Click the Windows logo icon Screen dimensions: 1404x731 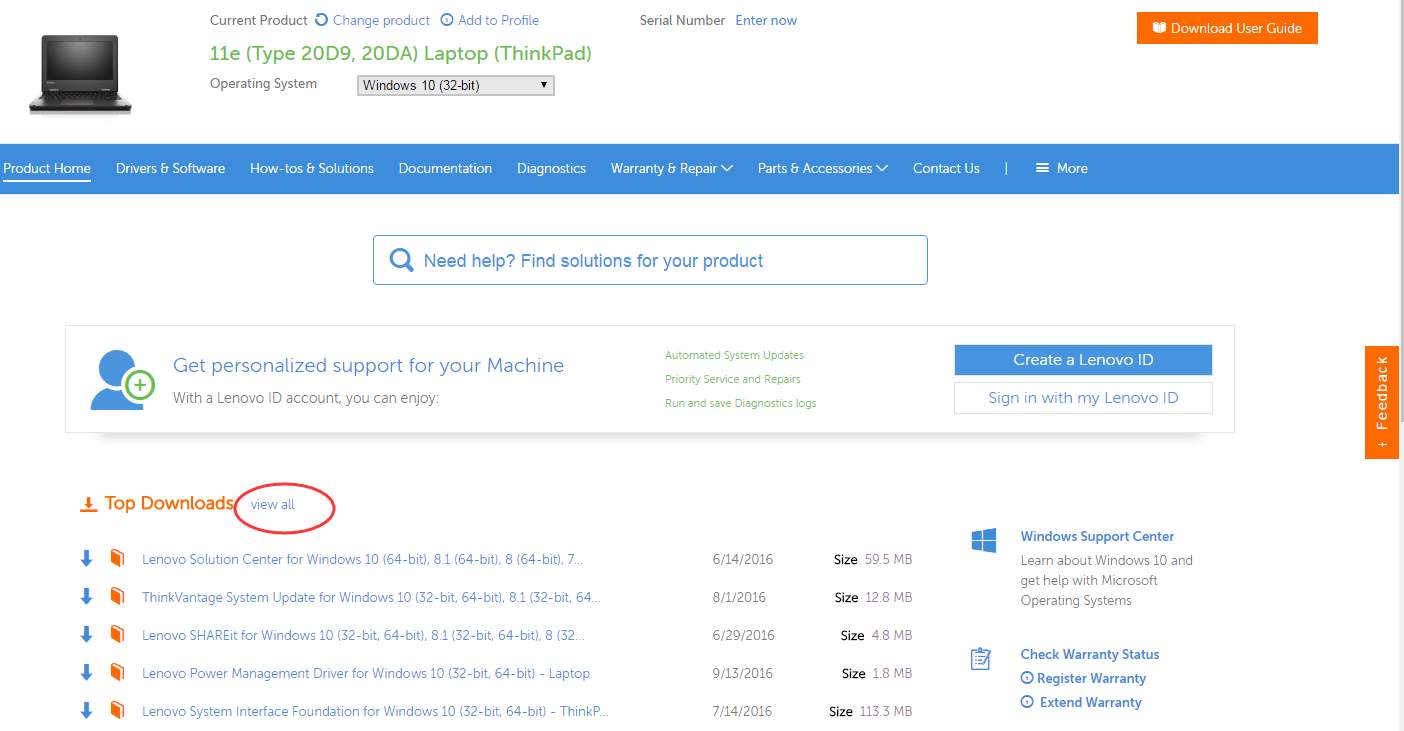984,541
